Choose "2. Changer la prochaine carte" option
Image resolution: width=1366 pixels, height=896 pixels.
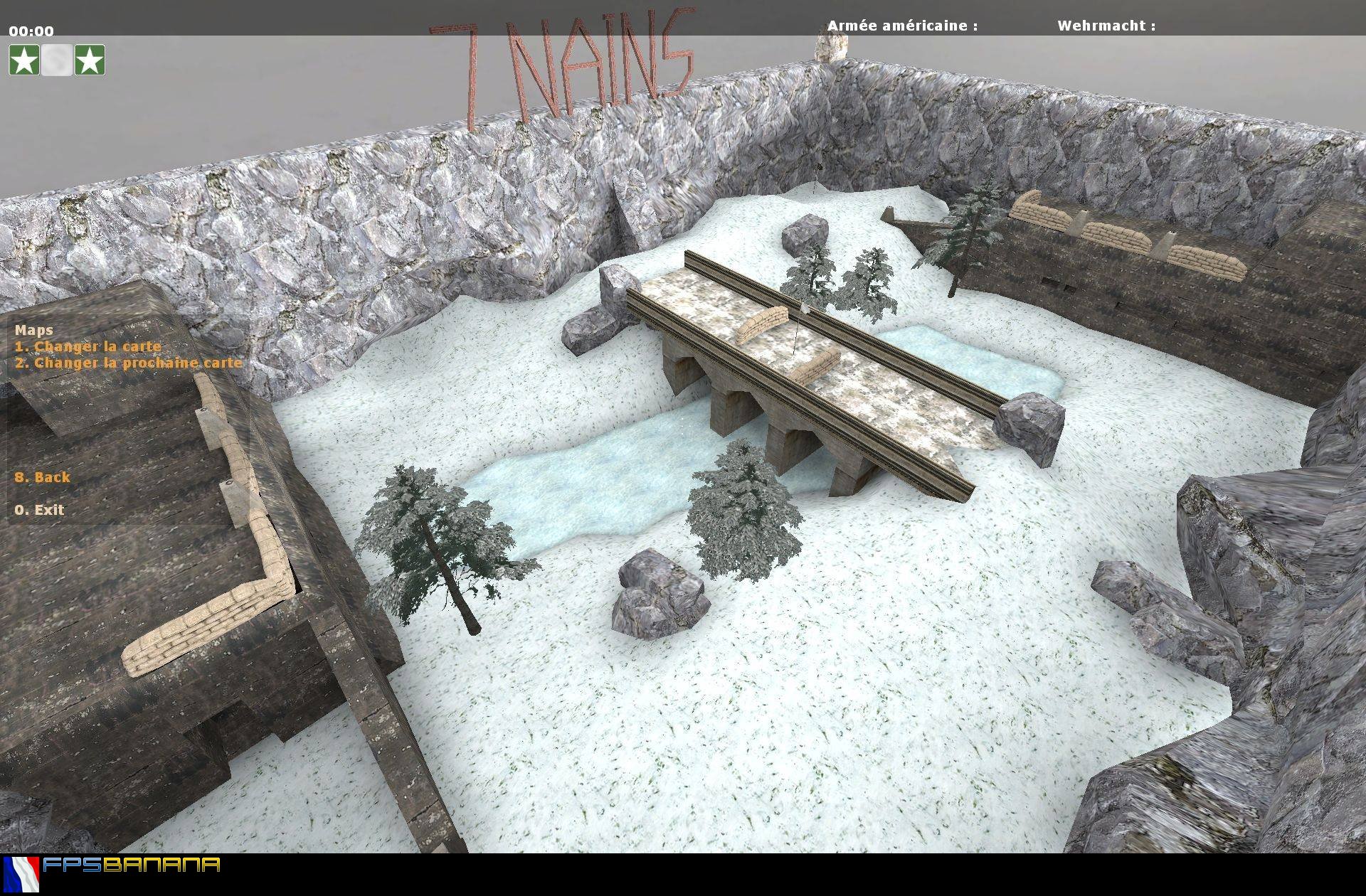pos(128,362)
